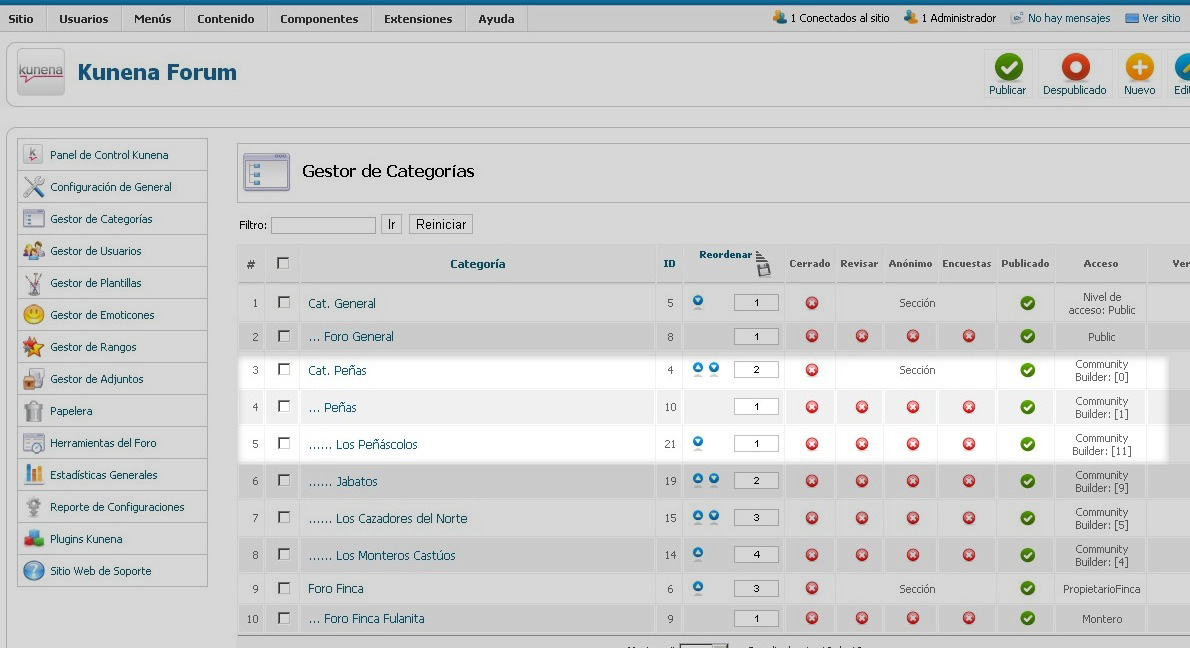Click the 1 Administrador indicator
This screenshot has width=1190, height=648.
[959, 18]
